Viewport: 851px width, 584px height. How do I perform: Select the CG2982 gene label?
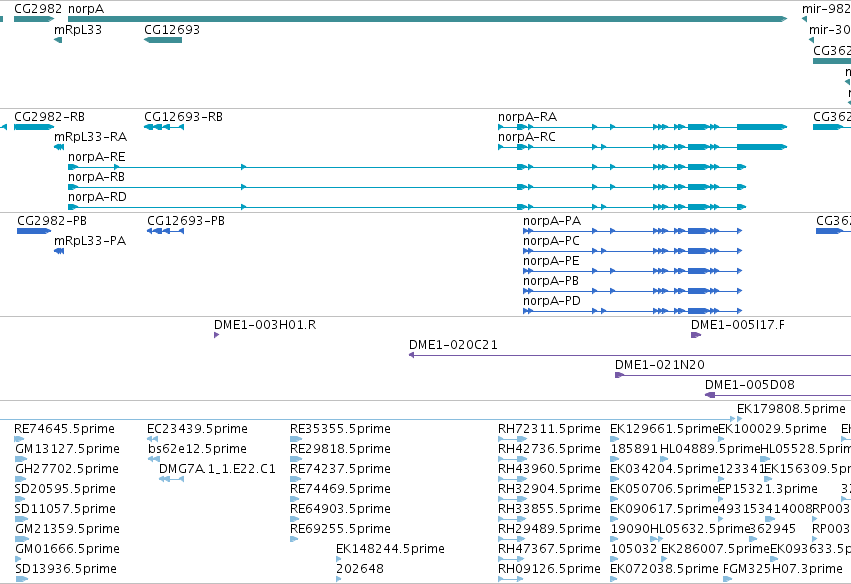[37, 9]
